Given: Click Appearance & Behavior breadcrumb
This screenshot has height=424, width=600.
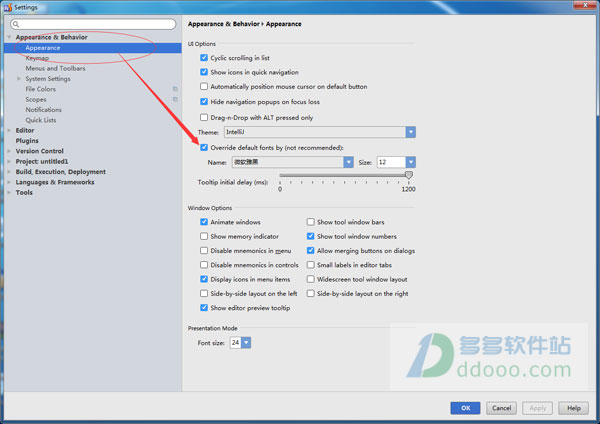Looking at the screenshot, I should coord(224,24).
